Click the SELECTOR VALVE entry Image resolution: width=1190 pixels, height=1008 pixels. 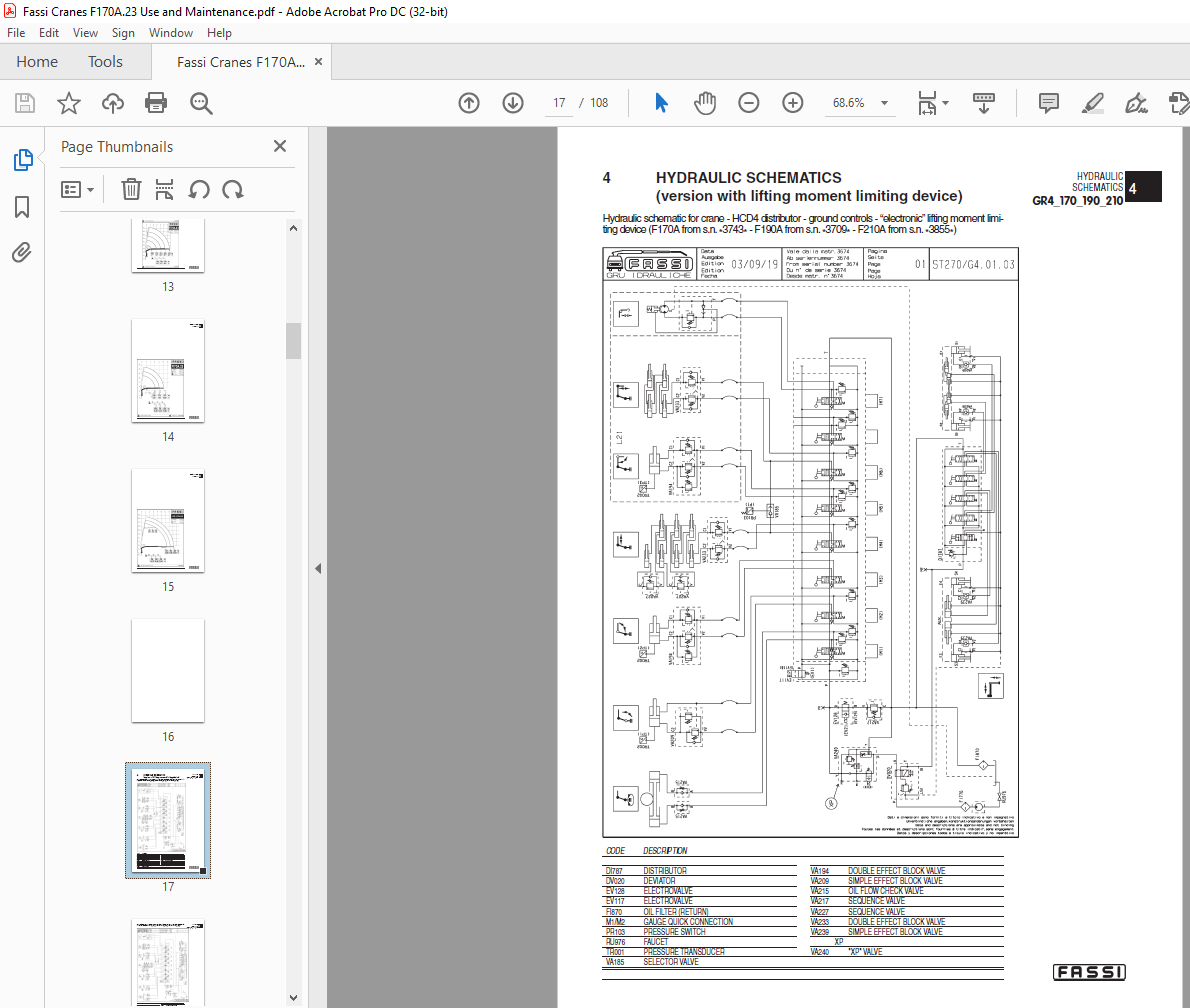[x=671, y=962]
